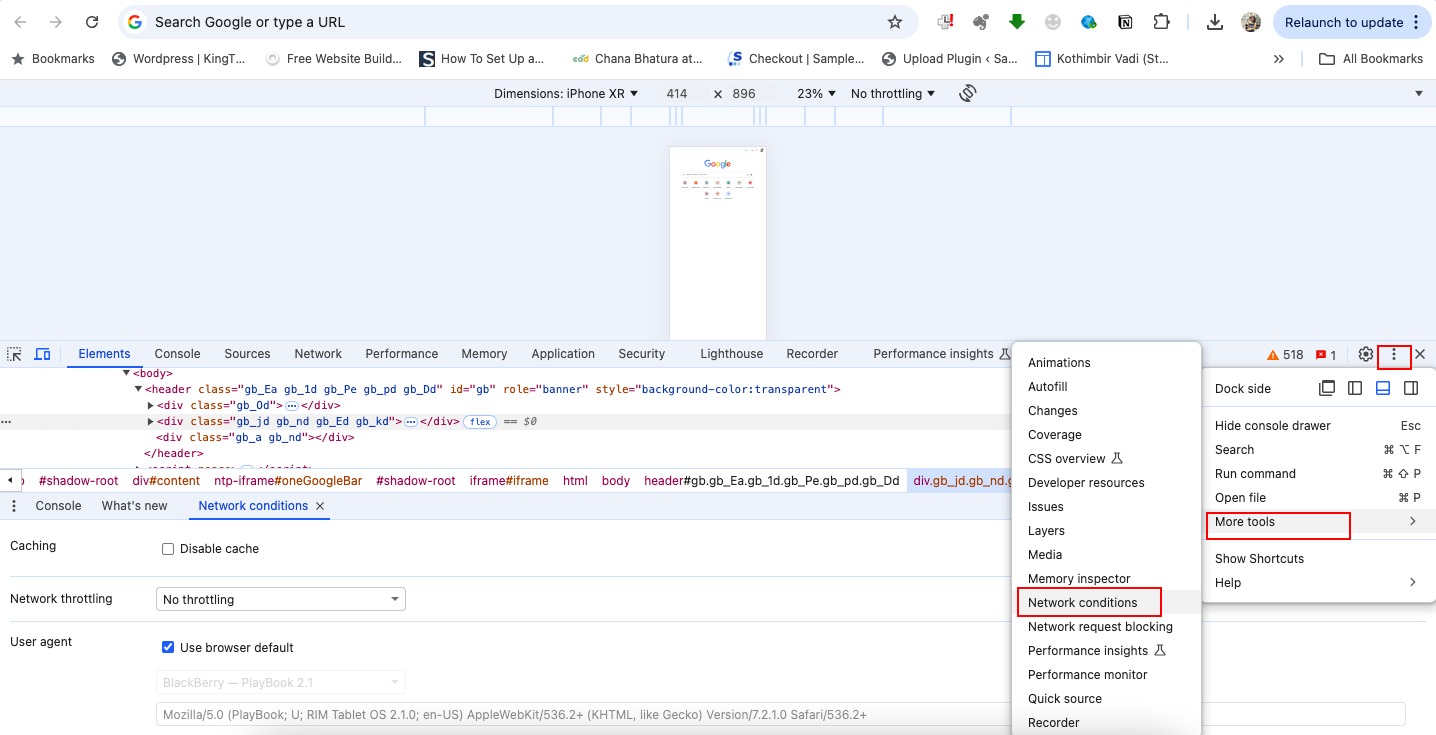
Task: Click the ellipsis in div gb_jd row
Action: coord(410,422)
